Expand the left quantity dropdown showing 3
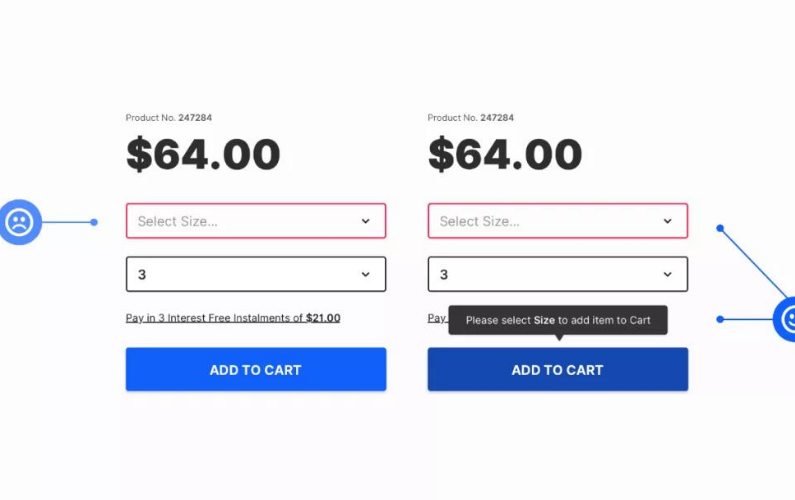795x500 pixels. (x=255, y=274)
